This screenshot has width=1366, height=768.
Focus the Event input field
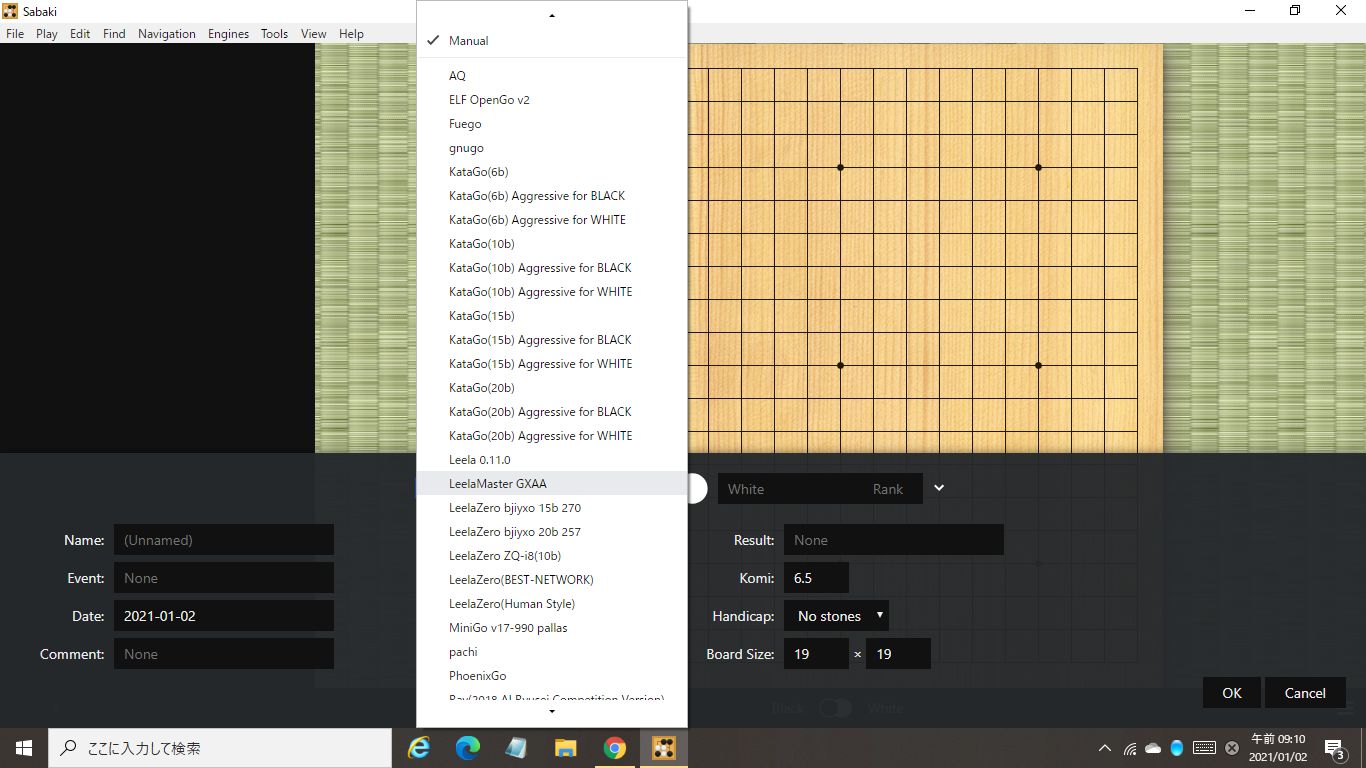tap(224, 578)
